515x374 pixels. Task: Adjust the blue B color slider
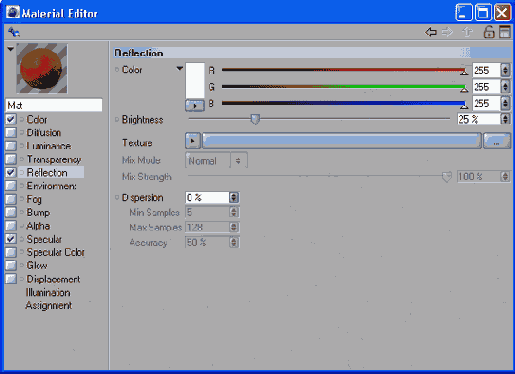coord(344,103)
